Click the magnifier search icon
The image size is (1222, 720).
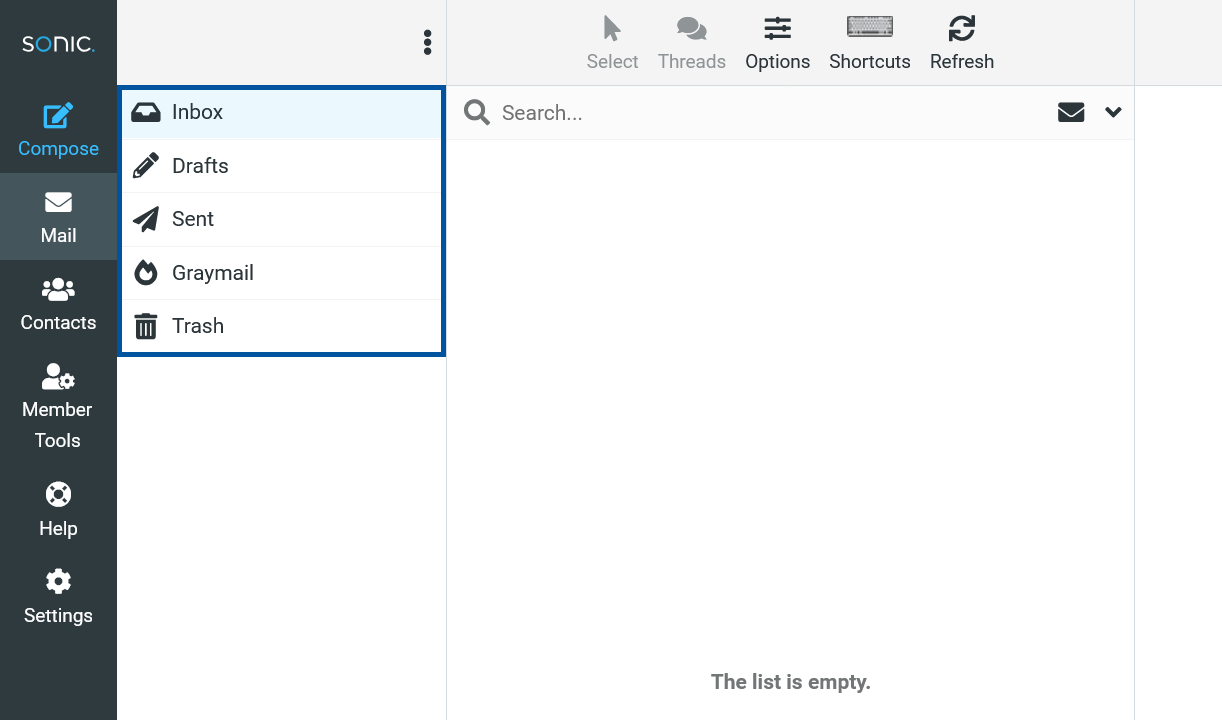[477, 113]
